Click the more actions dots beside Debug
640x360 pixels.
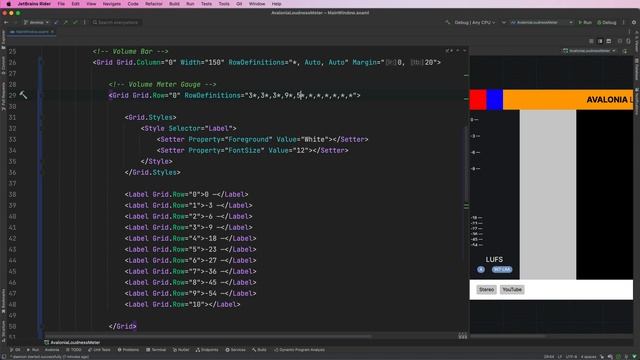pos(624,22)
